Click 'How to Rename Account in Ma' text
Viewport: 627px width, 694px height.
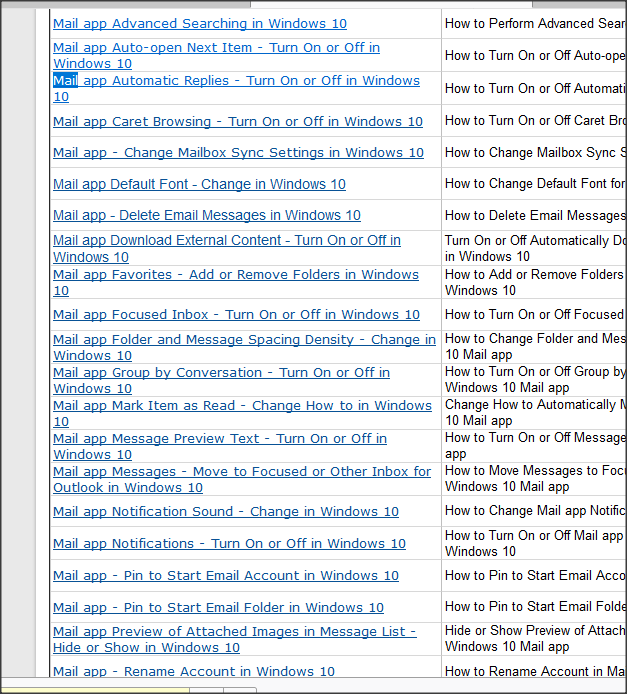click(x=535, y=671)
